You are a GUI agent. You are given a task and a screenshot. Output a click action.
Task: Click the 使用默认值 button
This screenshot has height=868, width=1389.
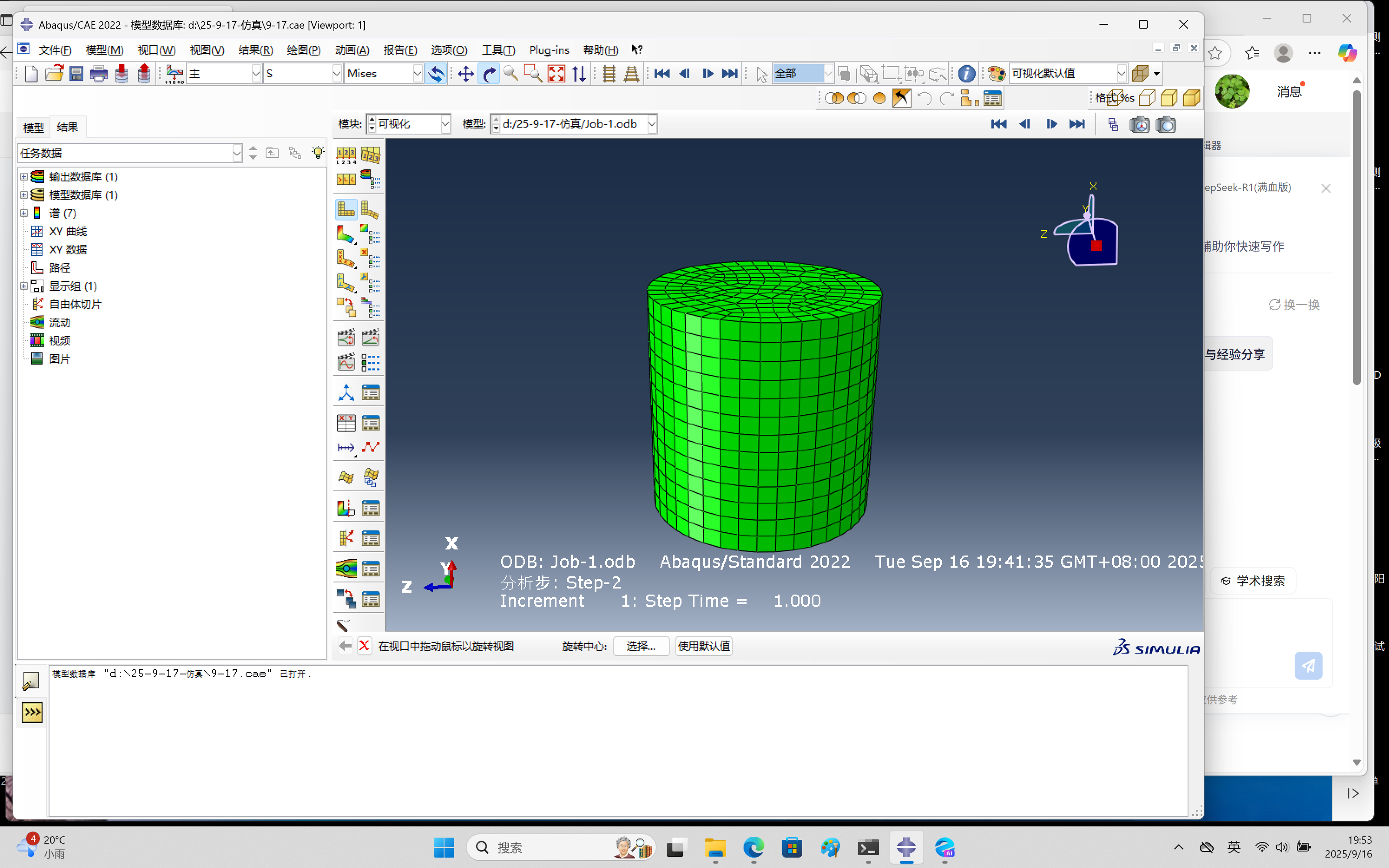(x=704, y=646)
